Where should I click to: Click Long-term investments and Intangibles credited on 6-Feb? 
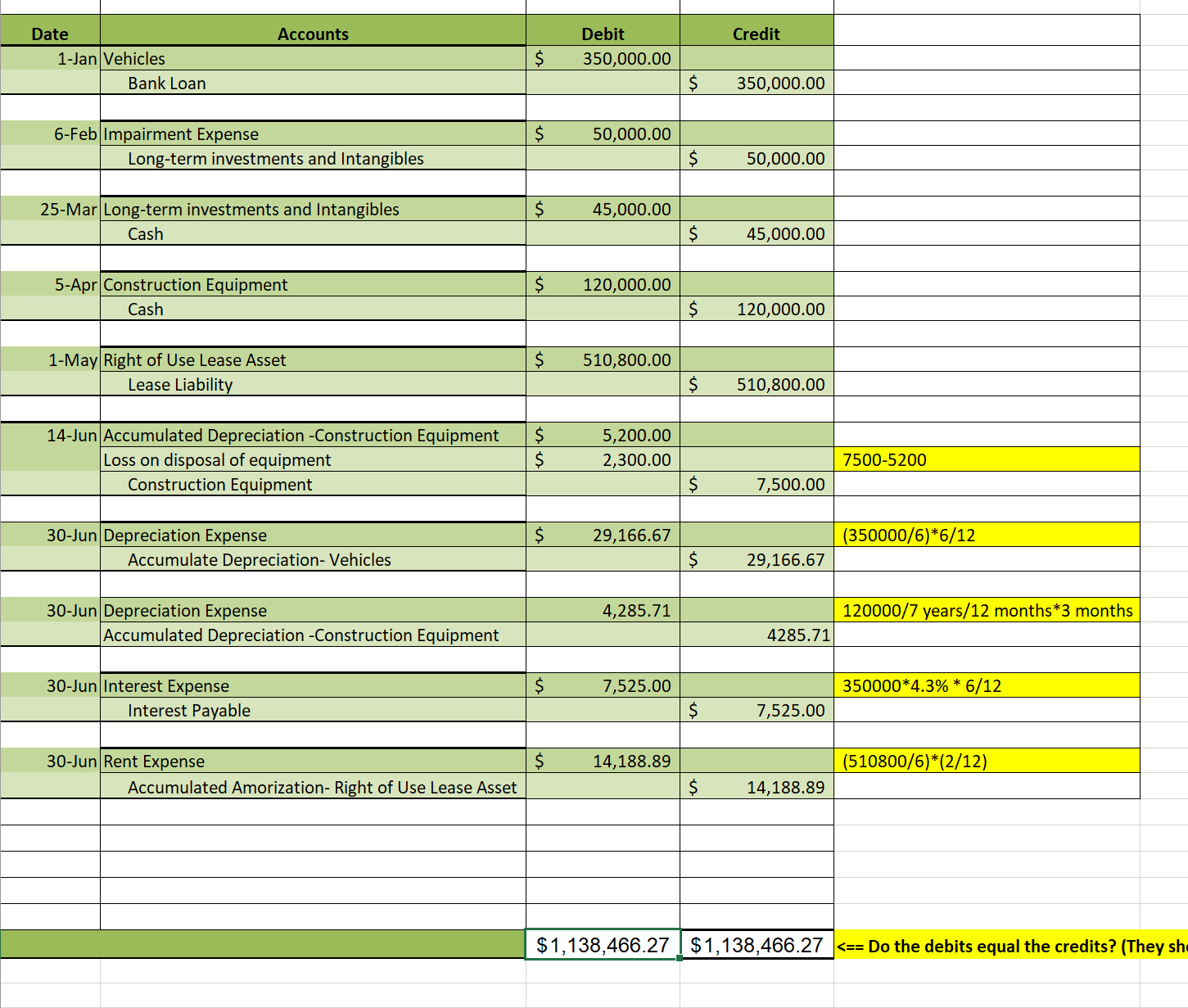pyautogui.click(x=313, y=158)
